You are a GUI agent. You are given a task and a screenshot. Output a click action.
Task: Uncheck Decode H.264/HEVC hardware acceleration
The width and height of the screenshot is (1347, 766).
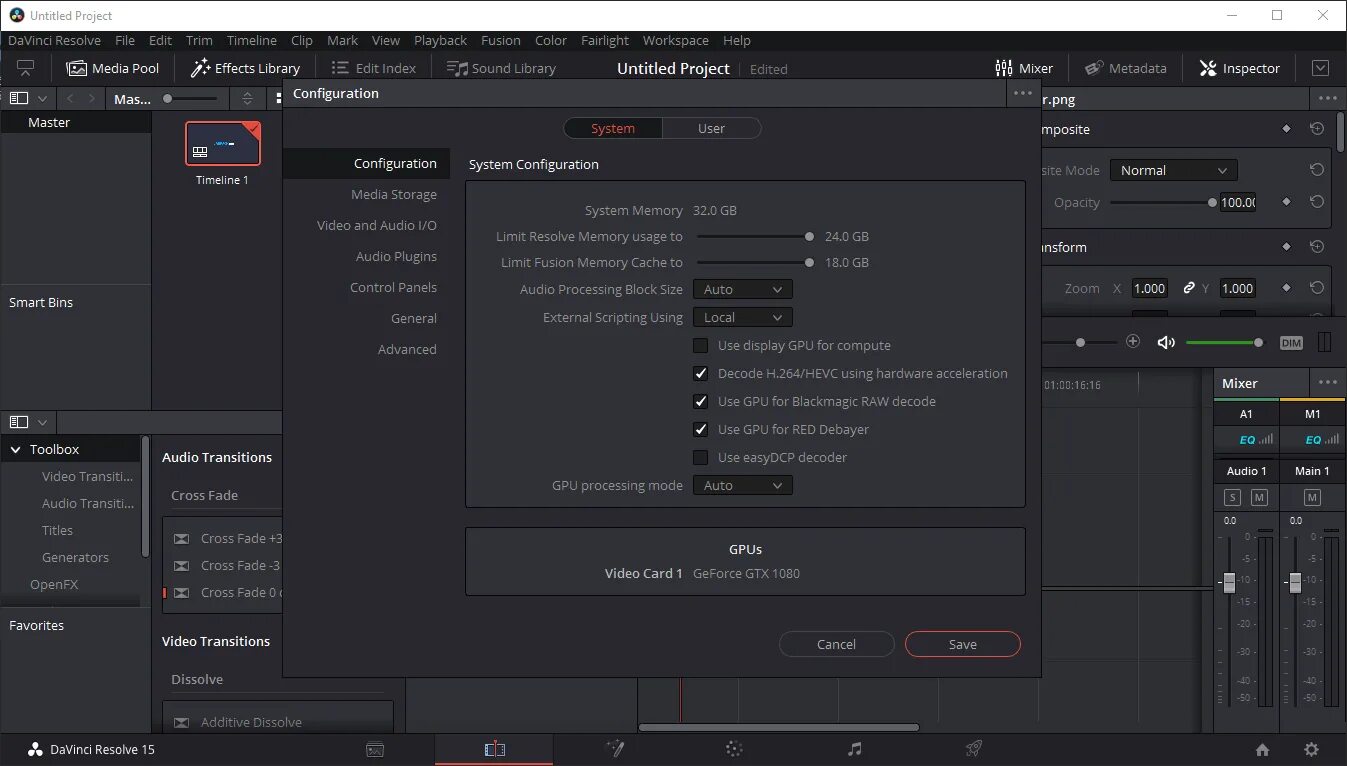(x=701, y=373)
